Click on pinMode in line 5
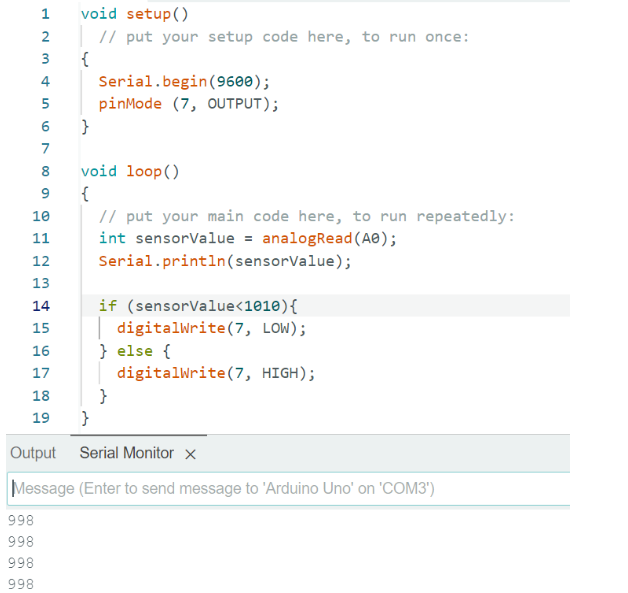Screen dimensions: 628x593 pyautogui.click(x=130, y=104)
